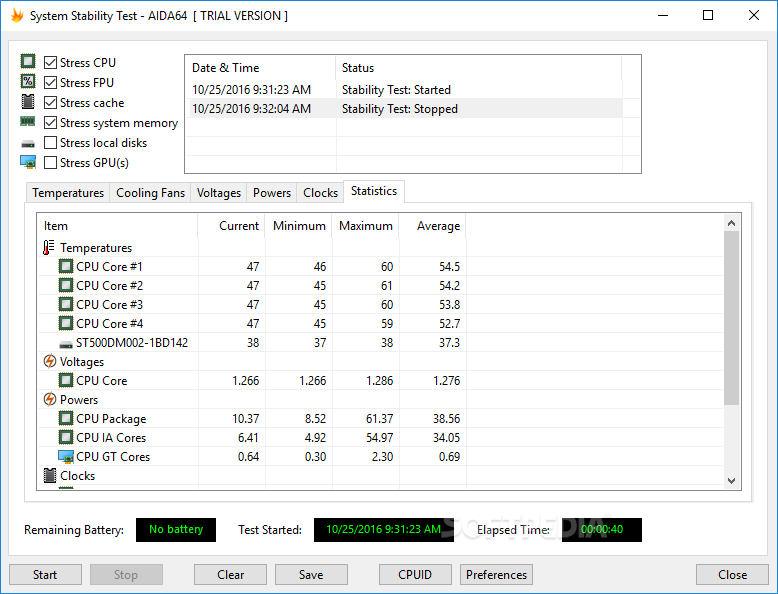Click the 'No battery' indicator
Viewport: 778px width, 594px height.
tap(176, 529)
